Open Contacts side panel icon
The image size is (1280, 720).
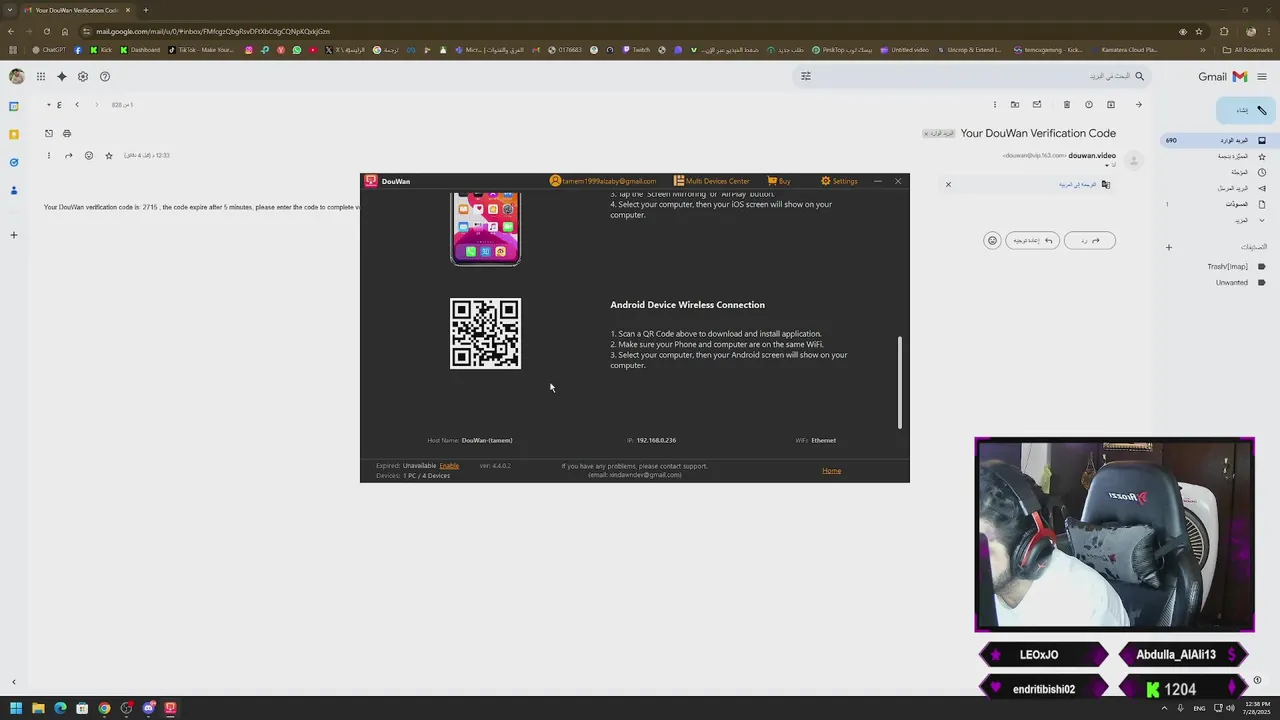coord(14,190)
